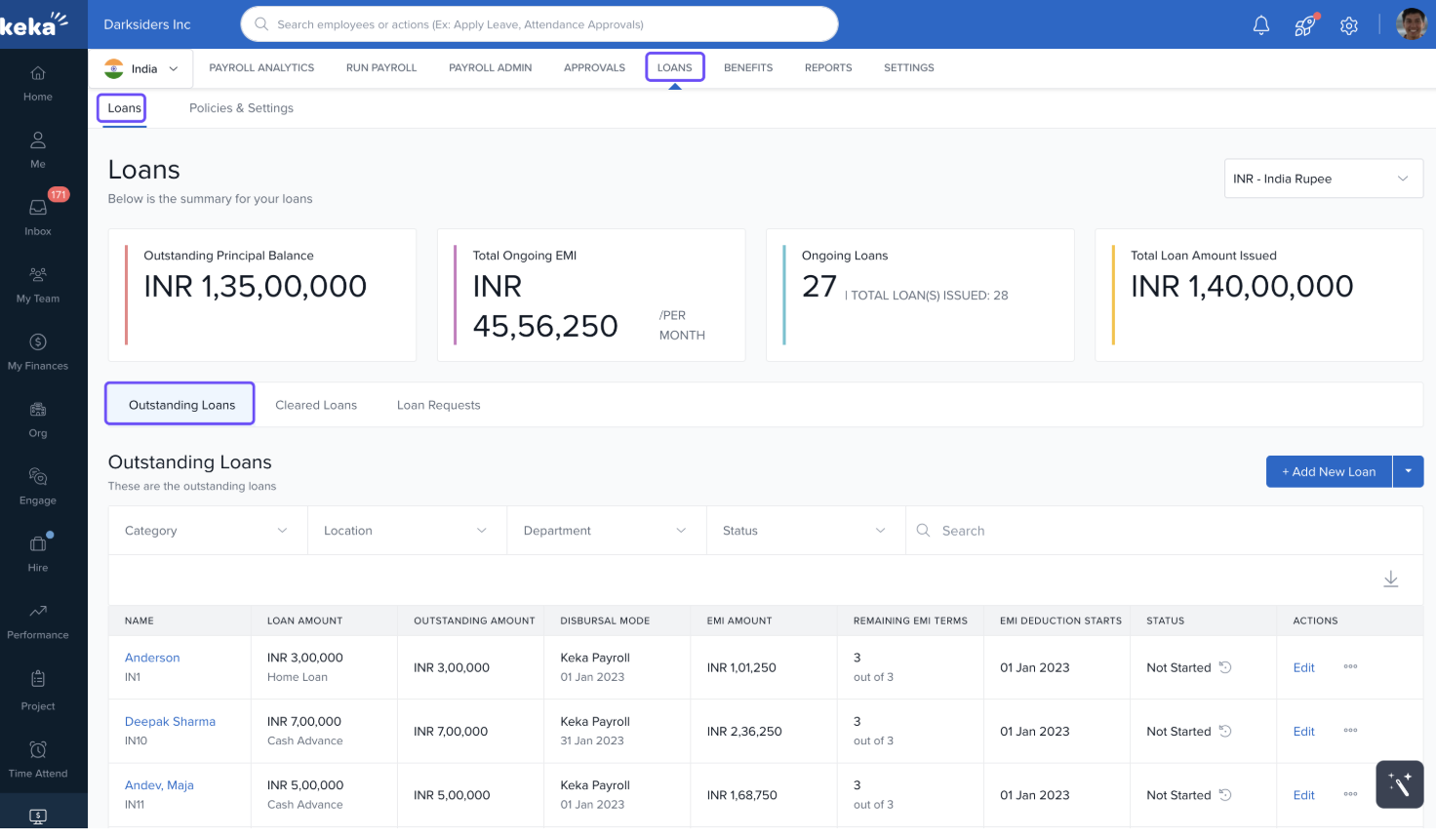The height and width of the screenshot is (840, 1436).
Task: Open the notifications bell icon
Action: (x=1260, y=25)
